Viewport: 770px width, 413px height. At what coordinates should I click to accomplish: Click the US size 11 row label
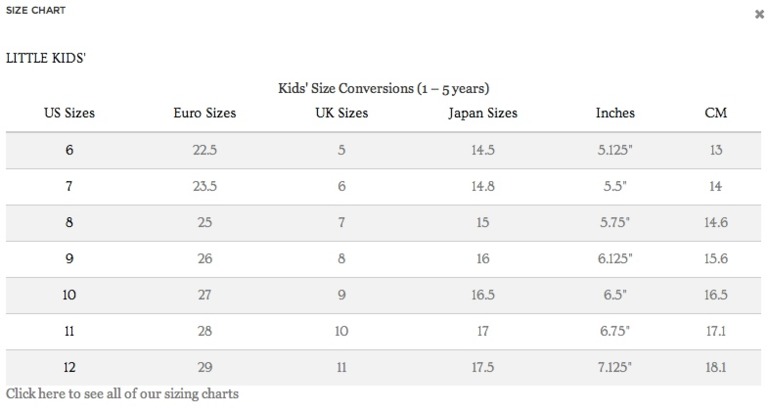click(x=69, y=331)
